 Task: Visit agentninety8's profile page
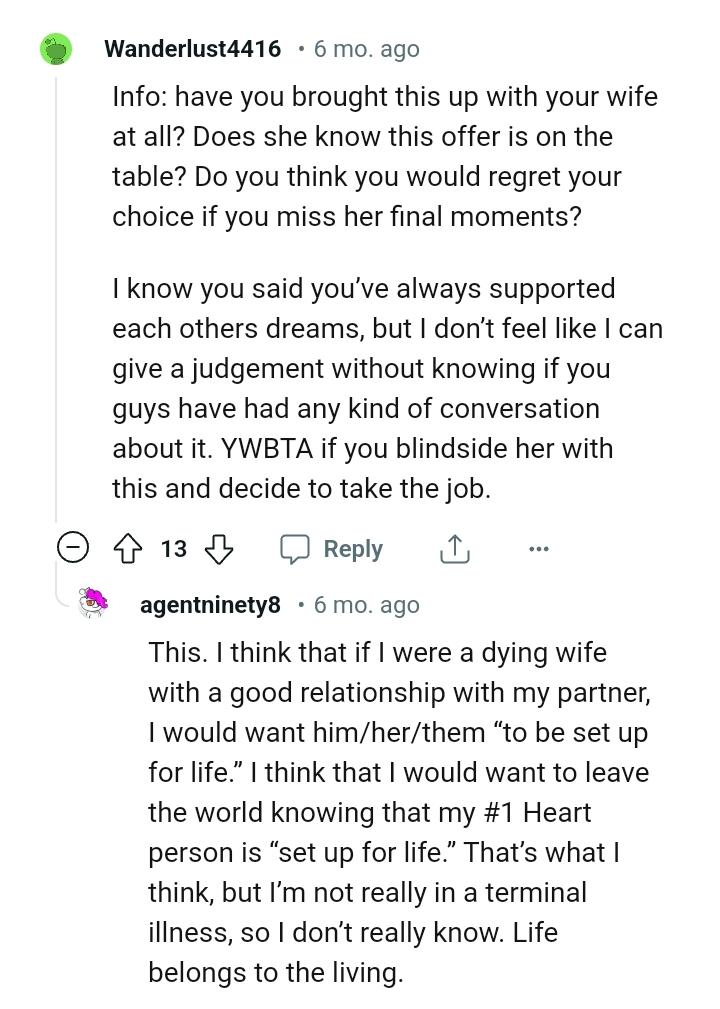tap(211, 604)
